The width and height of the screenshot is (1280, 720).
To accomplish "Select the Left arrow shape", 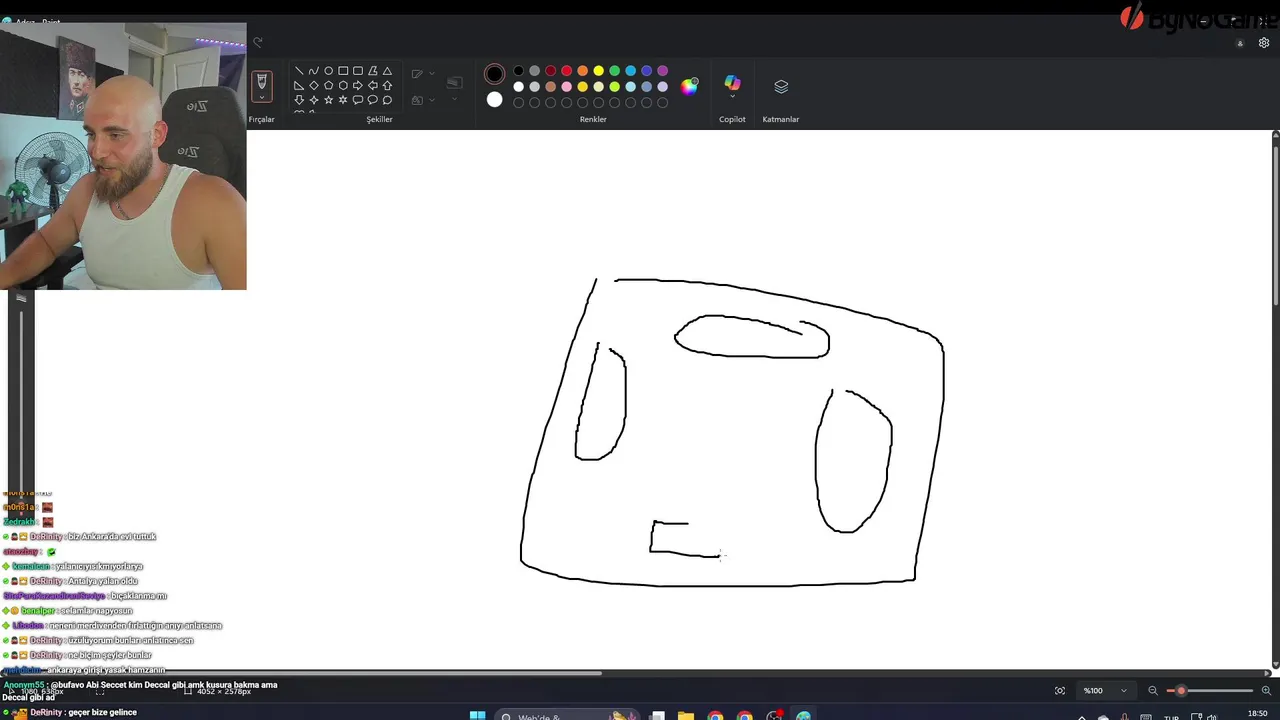I will 373,85.
